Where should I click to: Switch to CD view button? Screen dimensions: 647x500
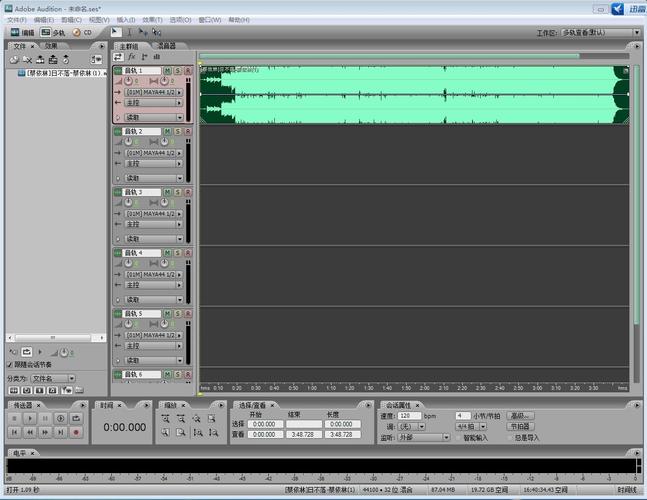[81, 32]
